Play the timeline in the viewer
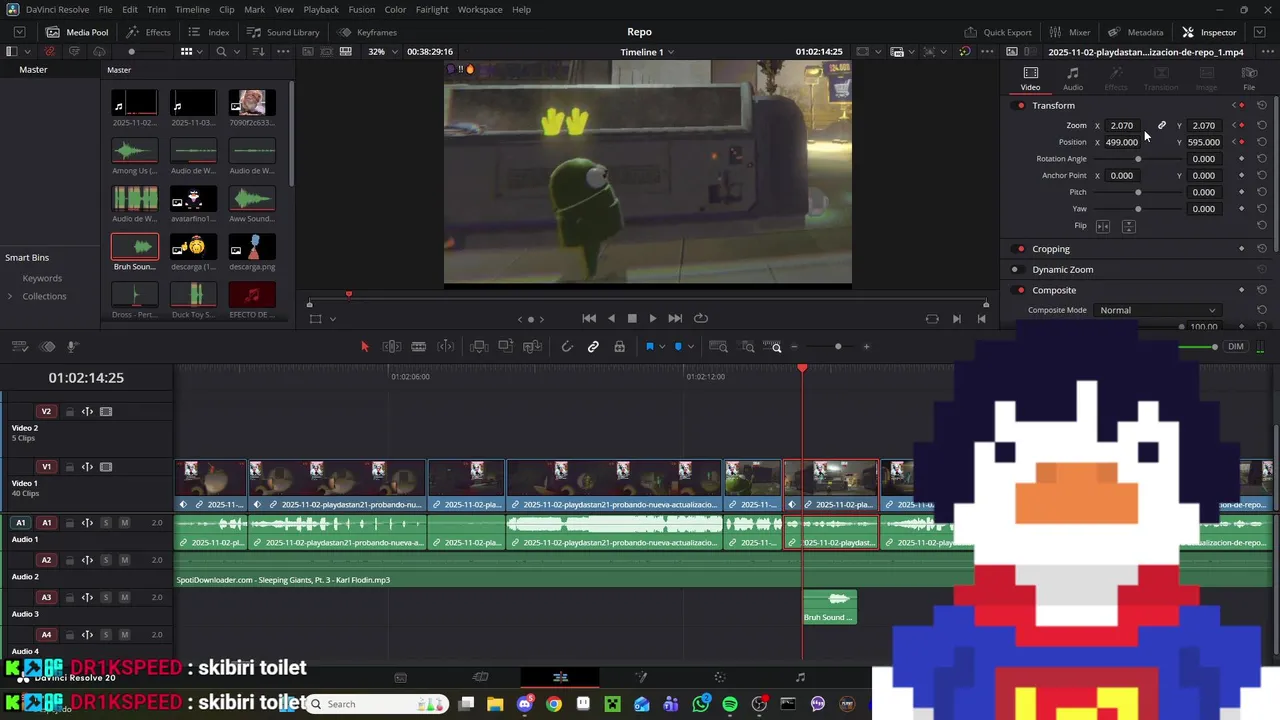The width and height of the screenshot is (1280, 720). pos(653,318)
